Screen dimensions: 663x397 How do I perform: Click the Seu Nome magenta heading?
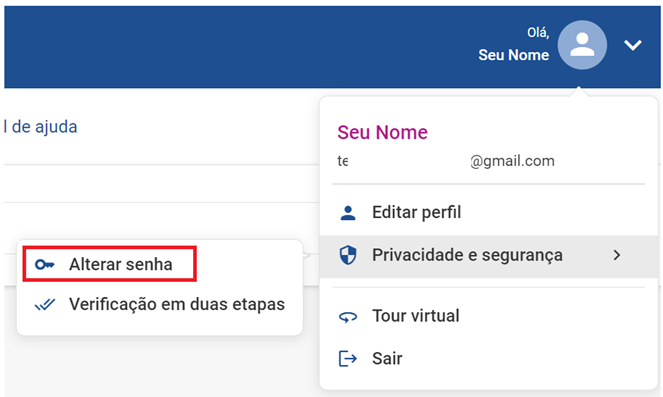(382, 132)
